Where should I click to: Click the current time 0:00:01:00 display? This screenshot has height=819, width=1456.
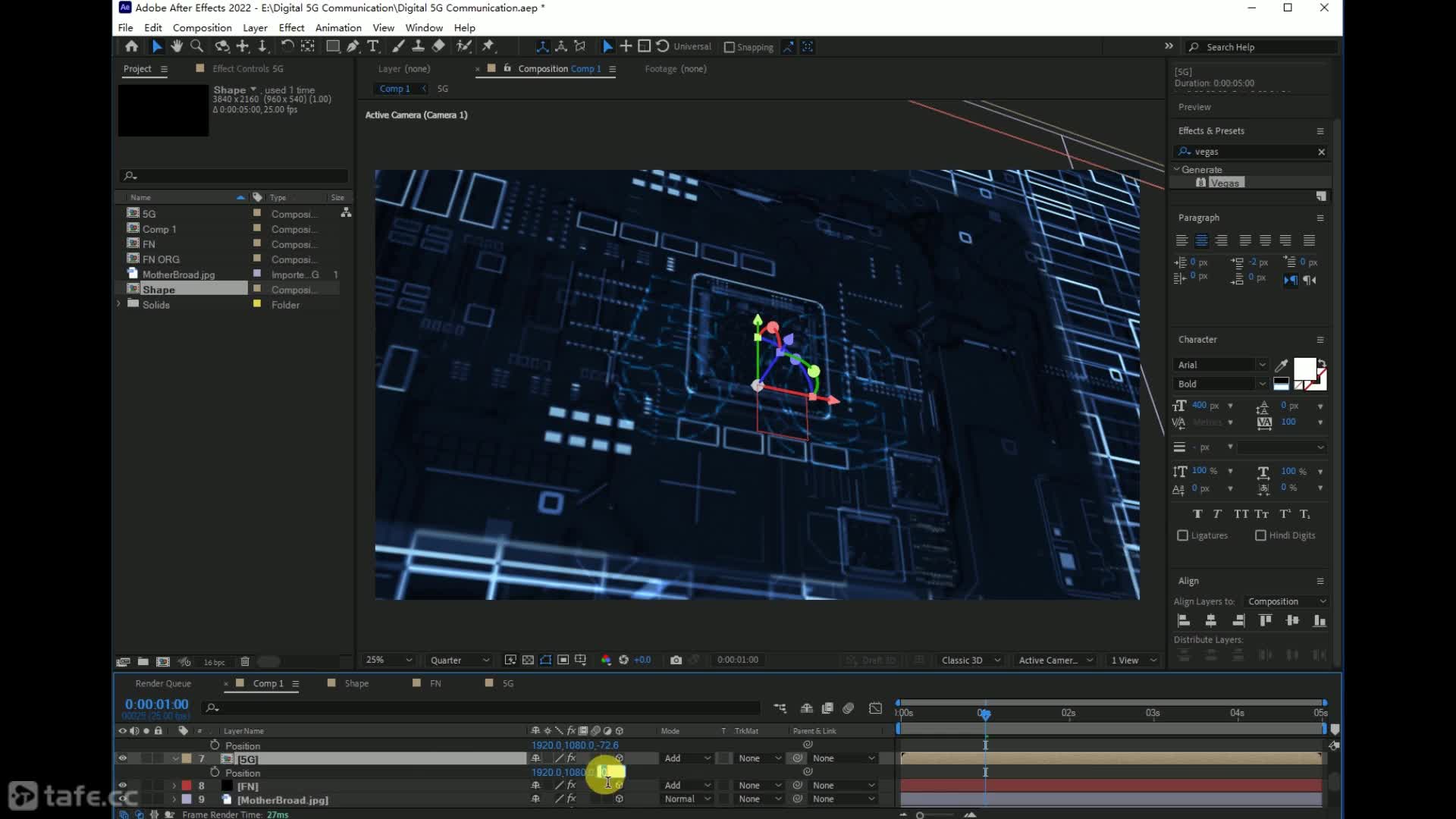pyautogui.click(x=156, y=704)
